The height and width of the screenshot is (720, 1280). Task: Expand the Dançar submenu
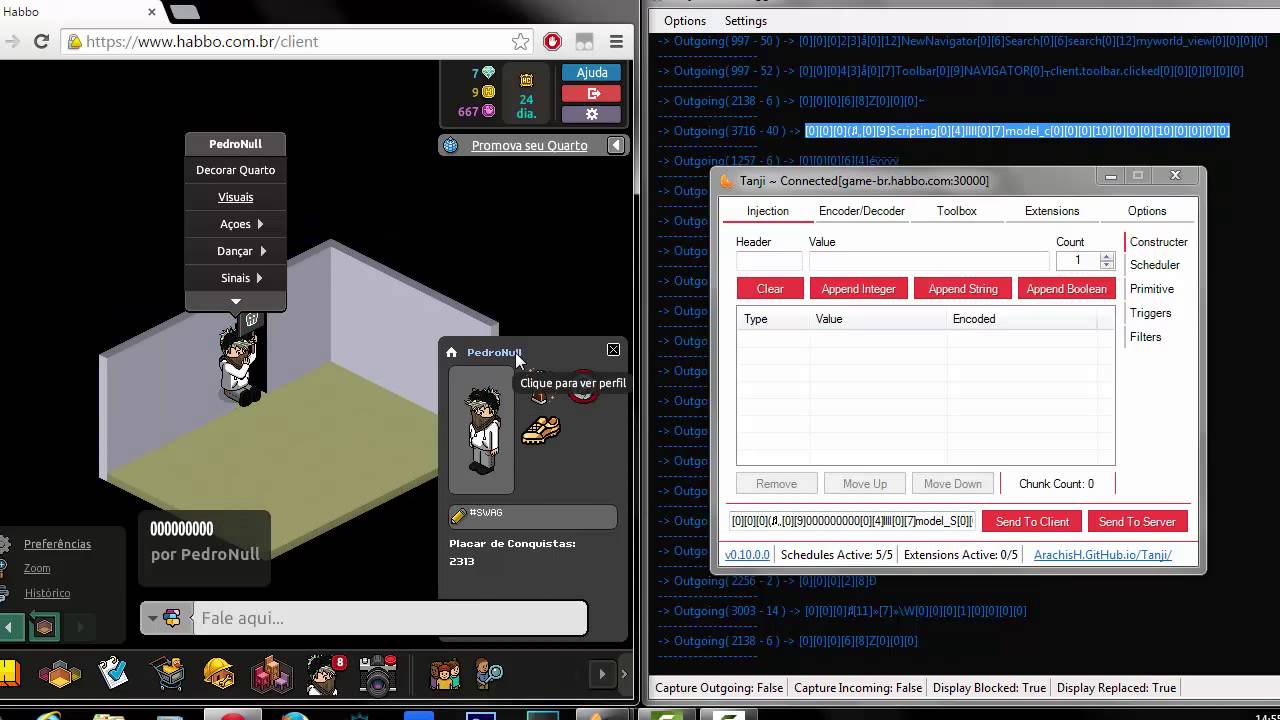click(235, 251)
